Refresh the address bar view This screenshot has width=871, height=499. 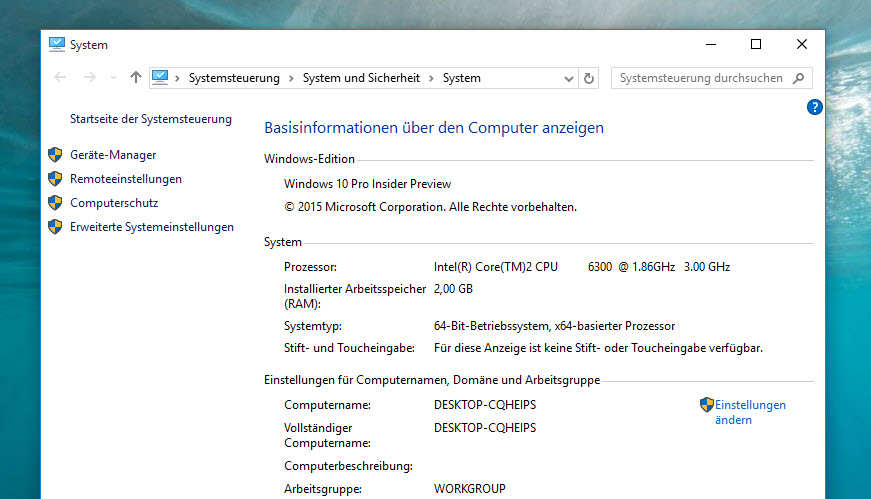point(589,78)
